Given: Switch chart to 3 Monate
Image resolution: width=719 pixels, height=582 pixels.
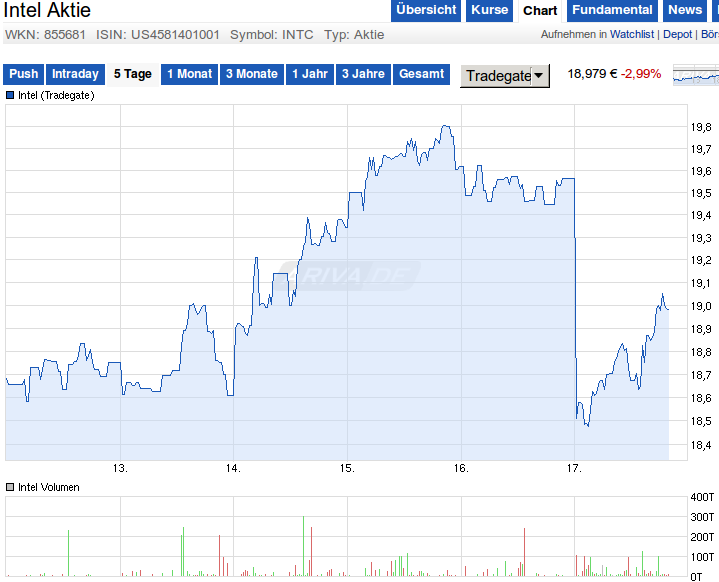Looking at the screenshot, I should click(252, 74).
